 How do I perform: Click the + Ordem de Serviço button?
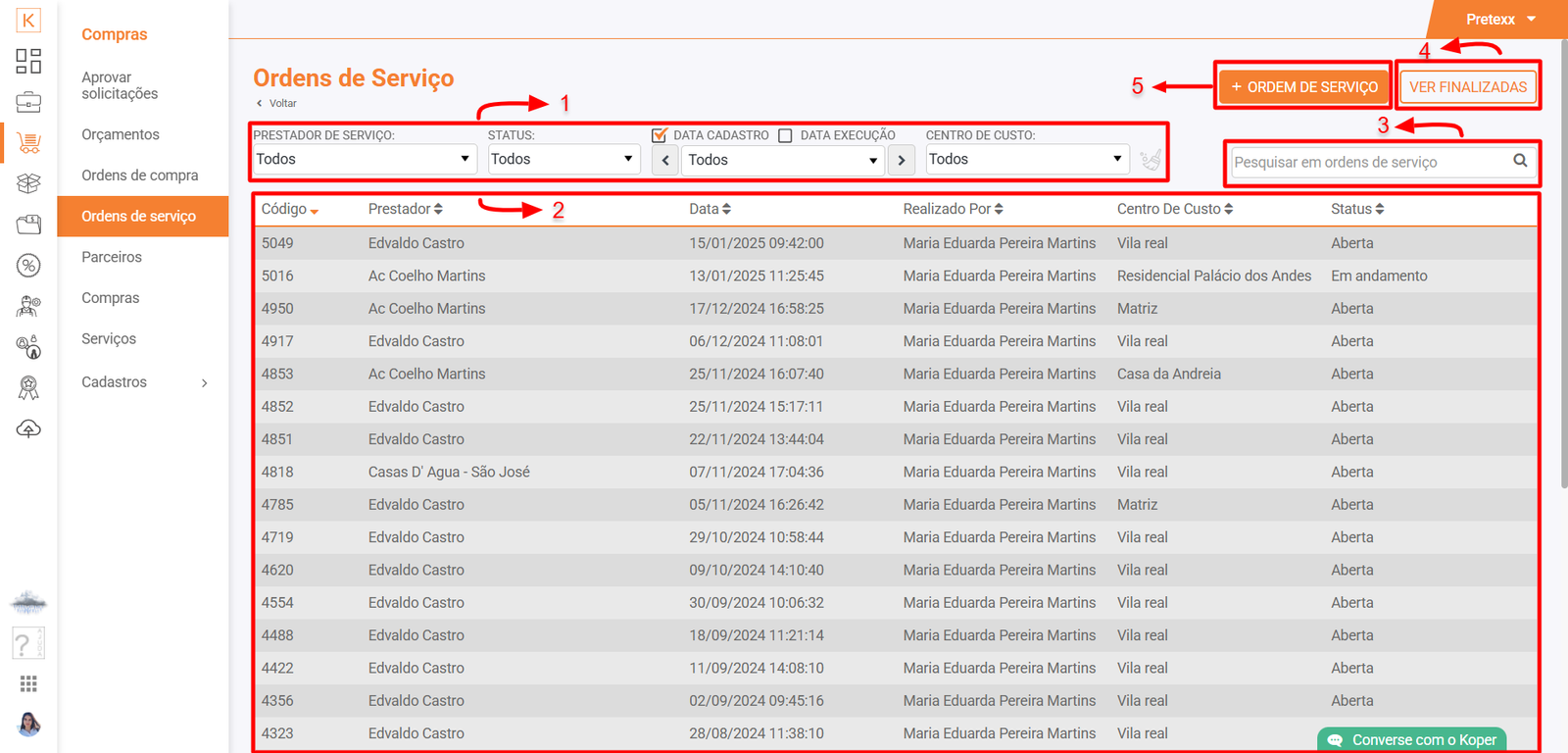[1303, 87]
